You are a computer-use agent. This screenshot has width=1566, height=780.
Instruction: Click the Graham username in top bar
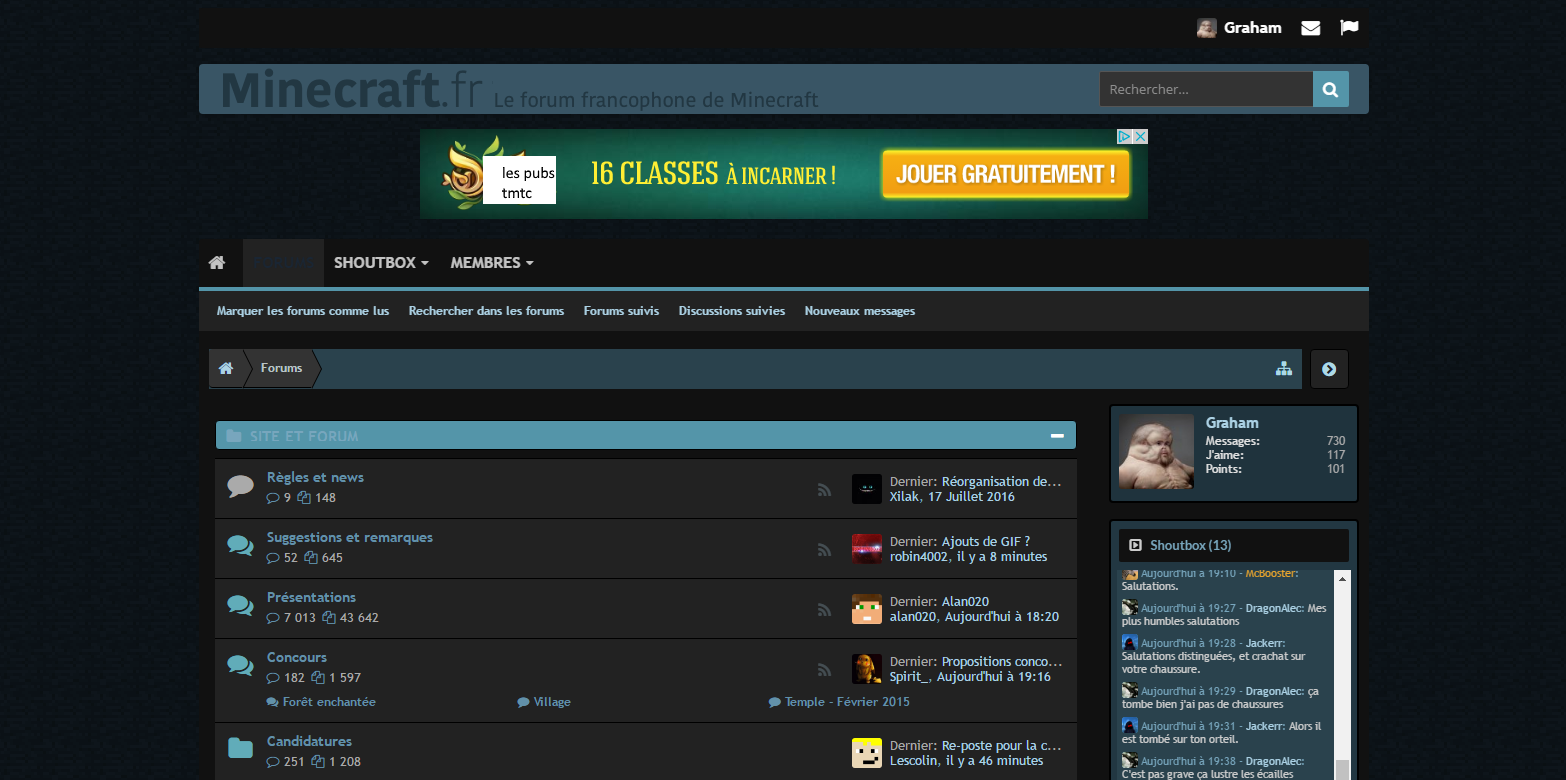pos(1253,28)
